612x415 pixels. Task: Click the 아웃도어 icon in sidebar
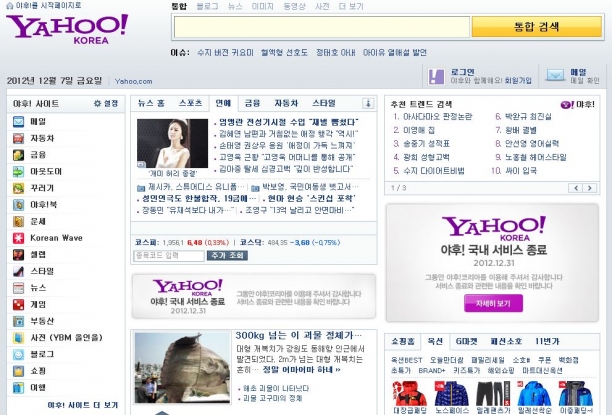(x=18, y=171)
